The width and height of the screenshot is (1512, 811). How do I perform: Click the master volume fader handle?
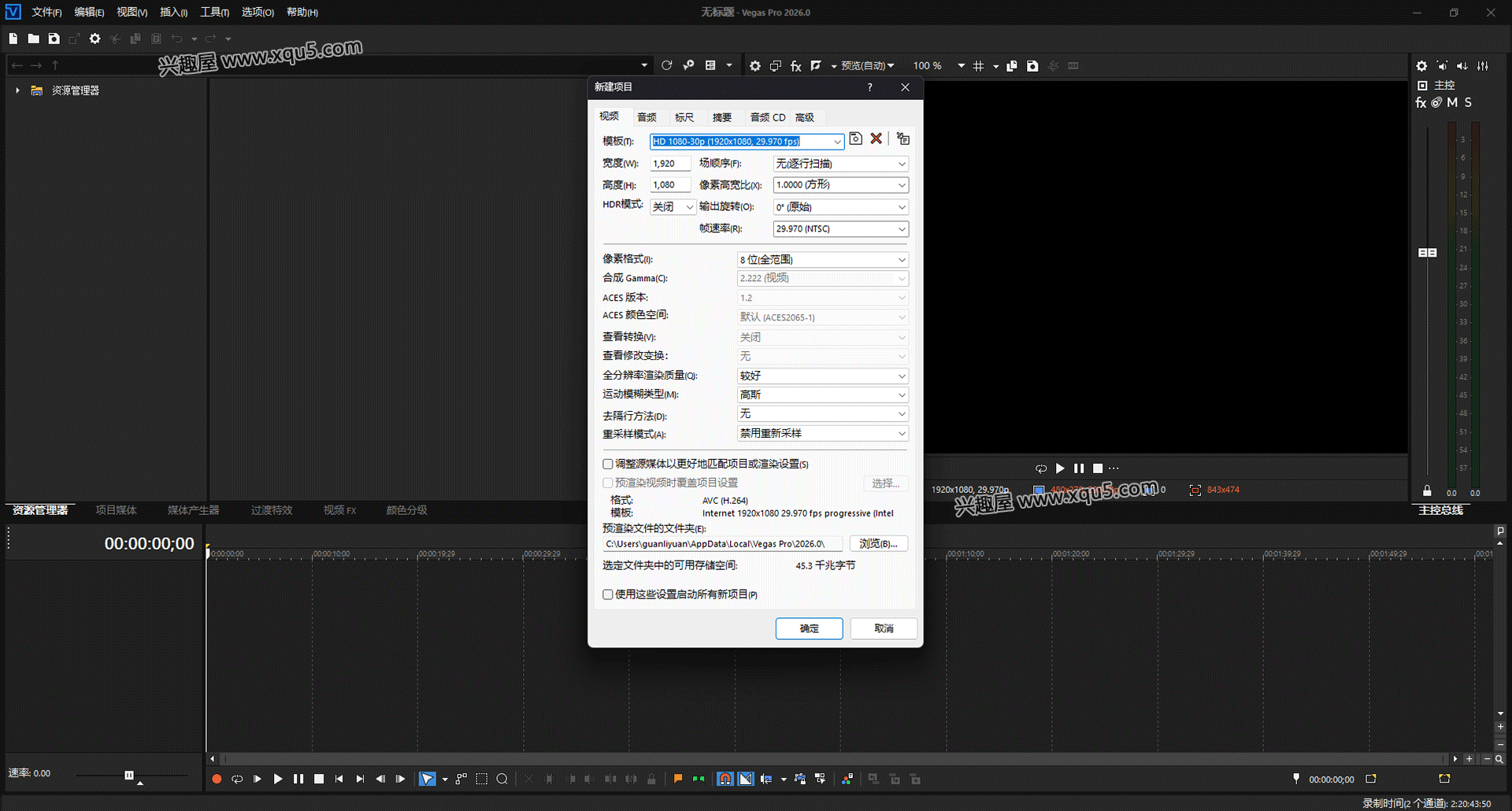pyautogui.click(x=1427, y=253)
